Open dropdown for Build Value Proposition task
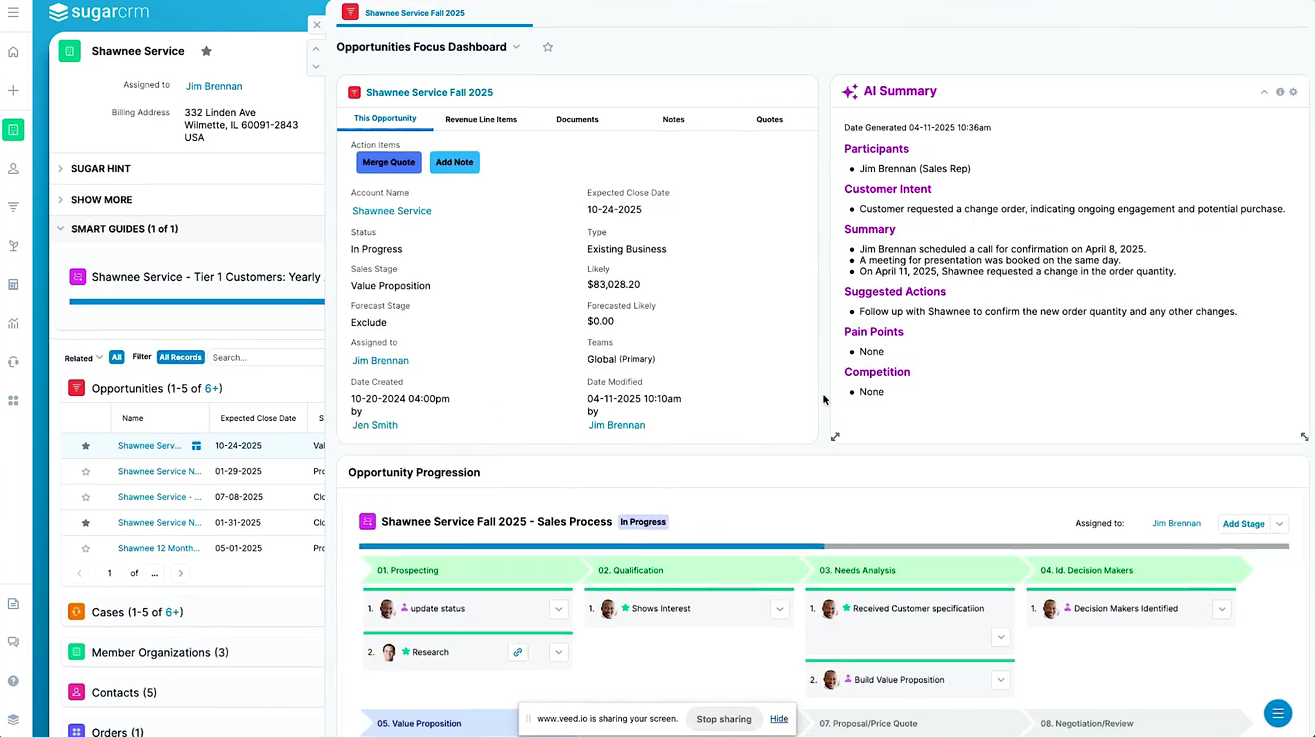This screenshot has width=1315, height=737. (x=1000, y=680)
